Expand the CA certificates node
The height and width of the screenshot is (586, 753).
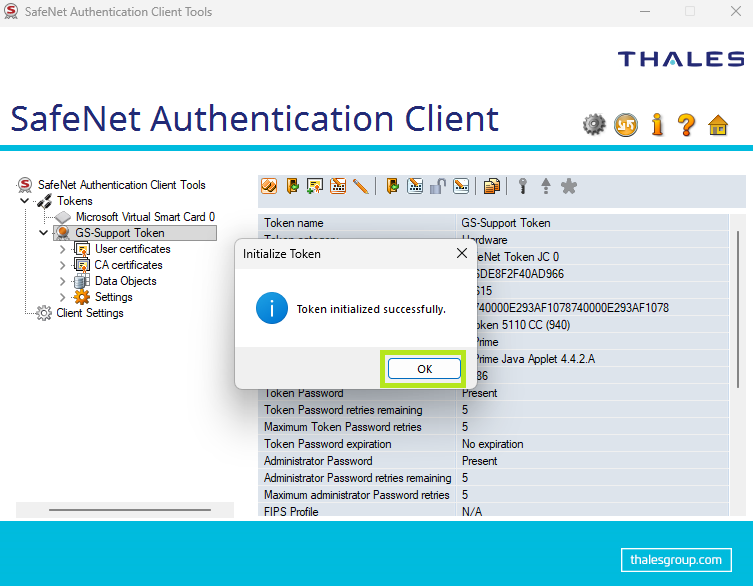point(62,265)
